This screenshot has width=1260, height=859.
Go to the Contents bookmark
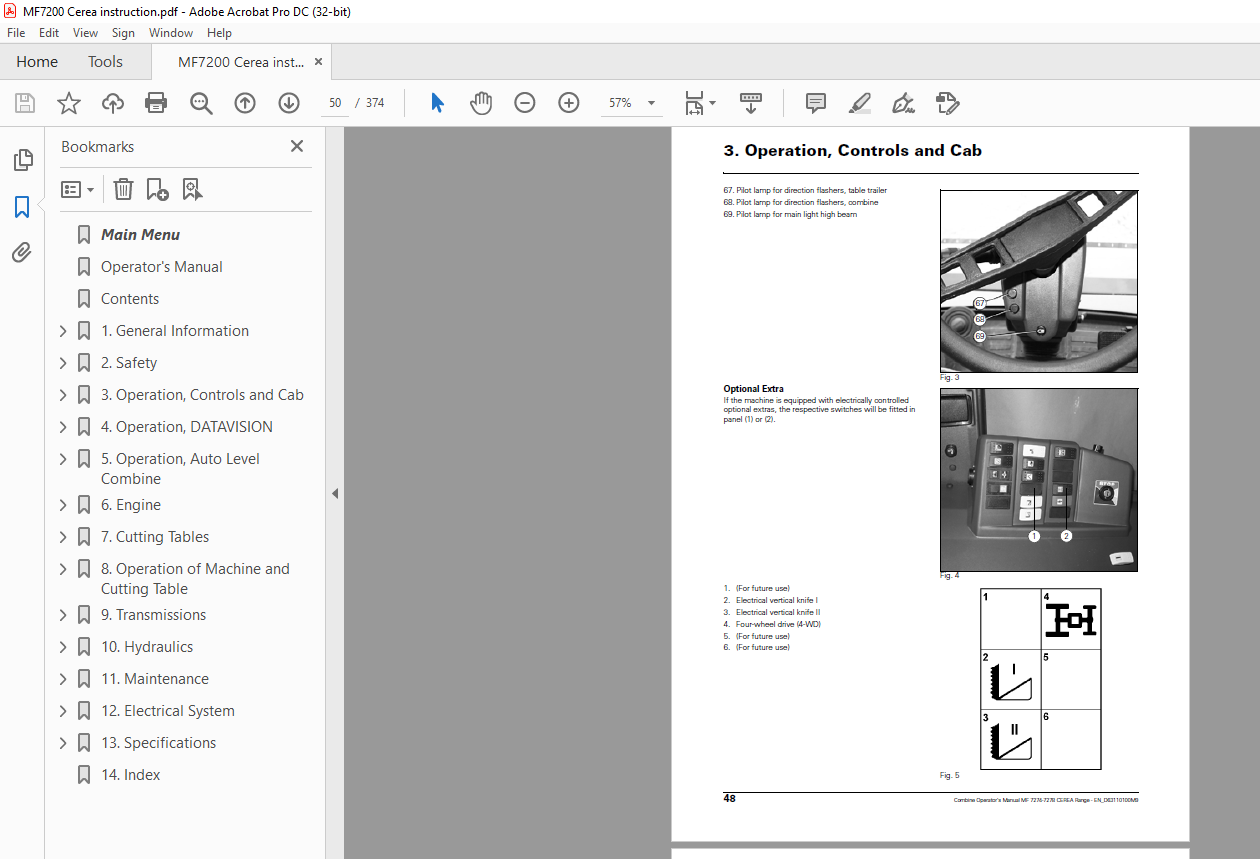click(x=130, y=299)
